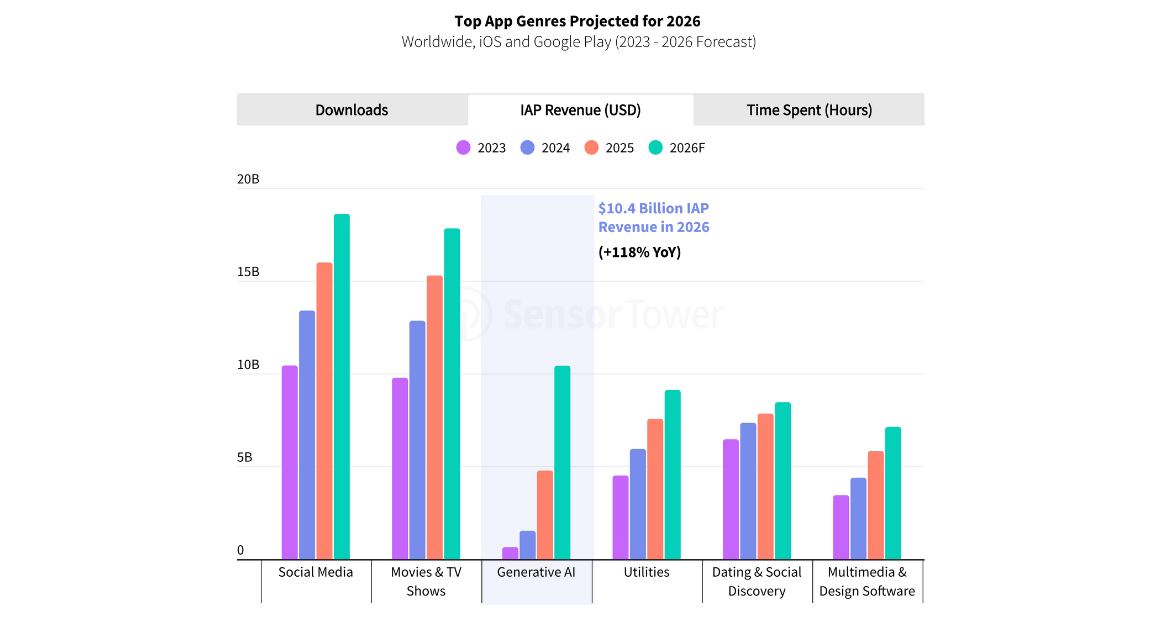
Task: Select the Generative AI 2025 orange bar
Action: click(x=545, y=514)
